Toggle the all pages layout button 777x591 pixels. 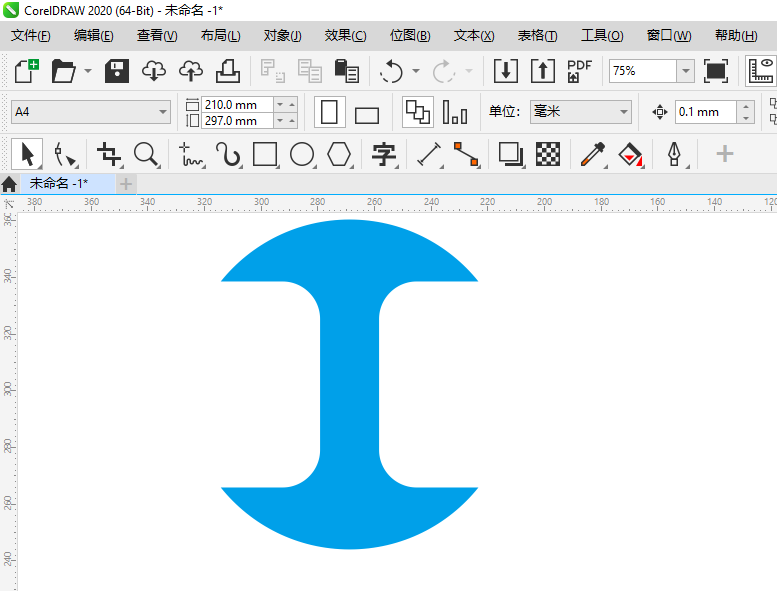click(418, 112)
